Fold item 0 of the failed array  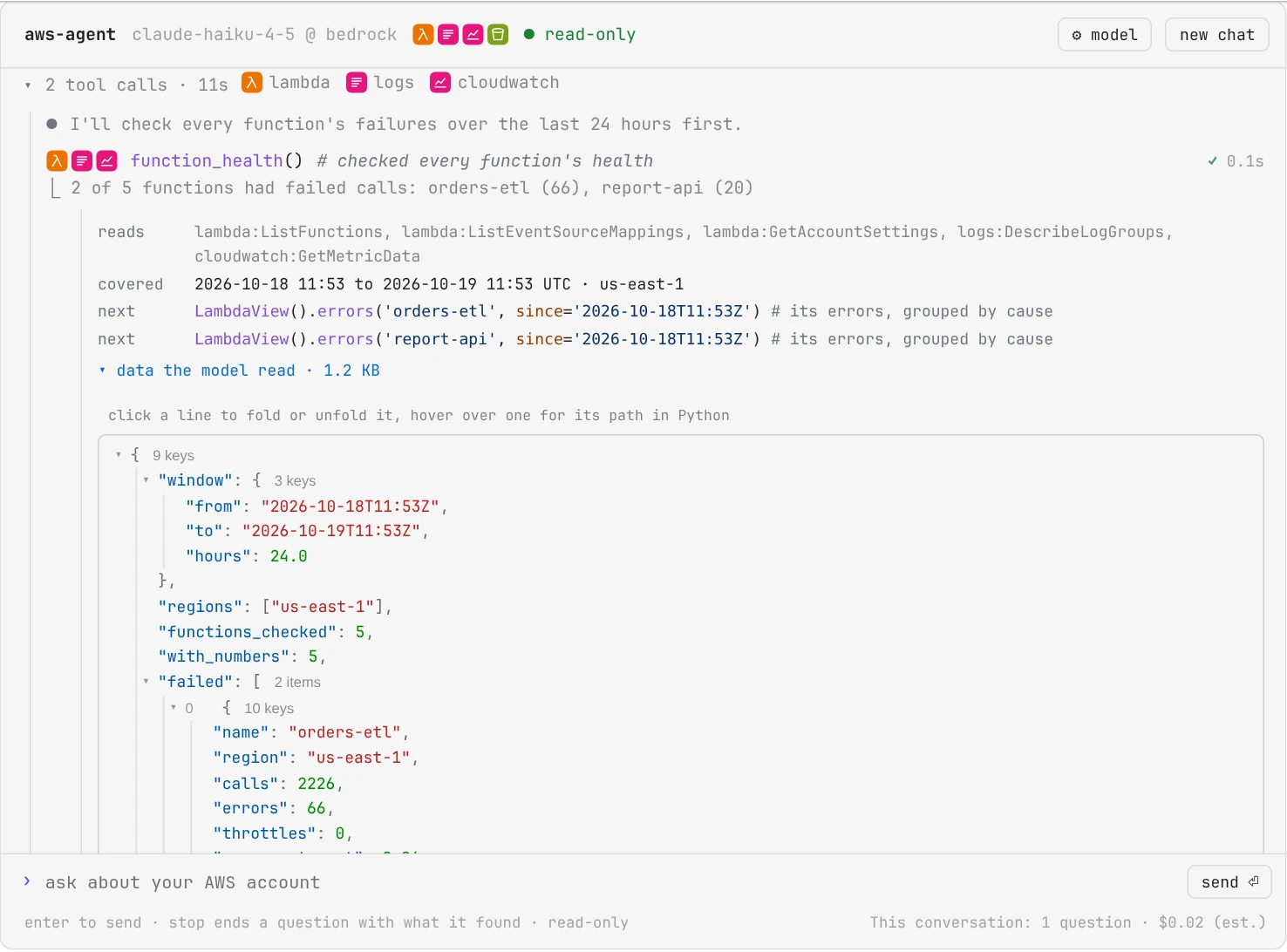point(174,708)
